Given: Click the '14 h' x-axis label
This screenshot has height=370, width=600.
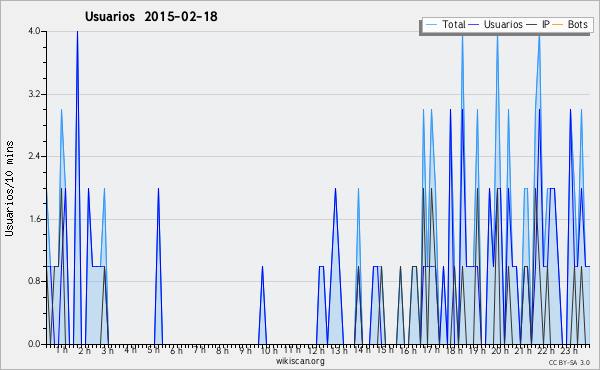Looking at the screenshot, I should 362,350.
